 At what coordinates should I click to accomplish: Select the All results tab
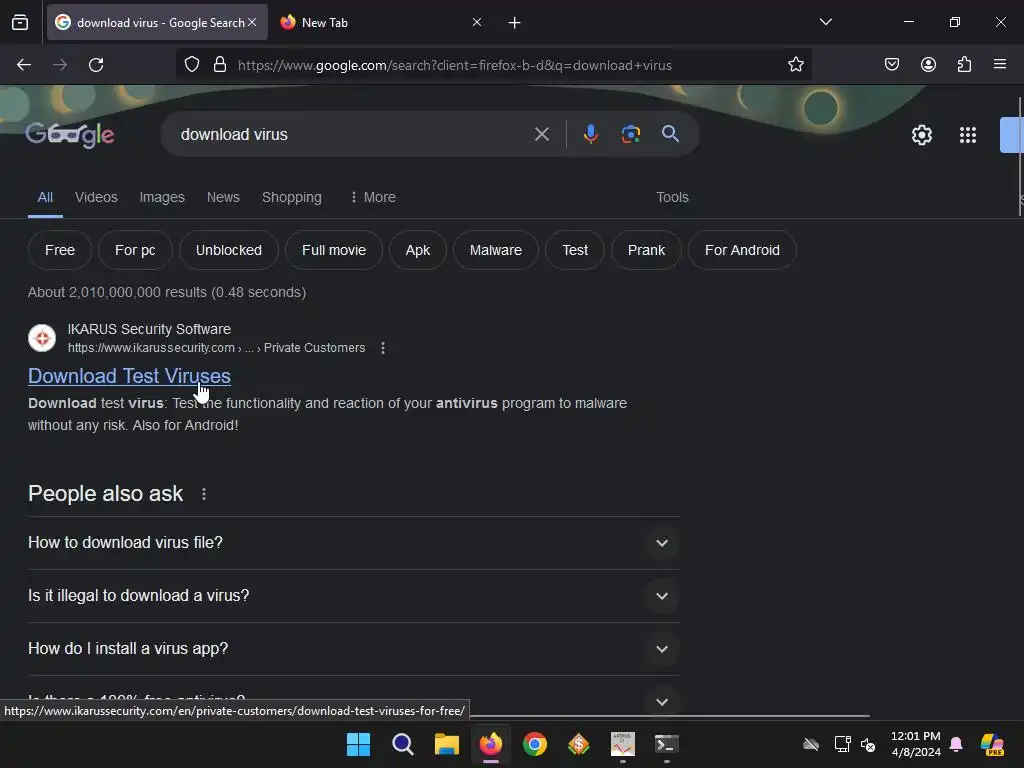point(45,197)
